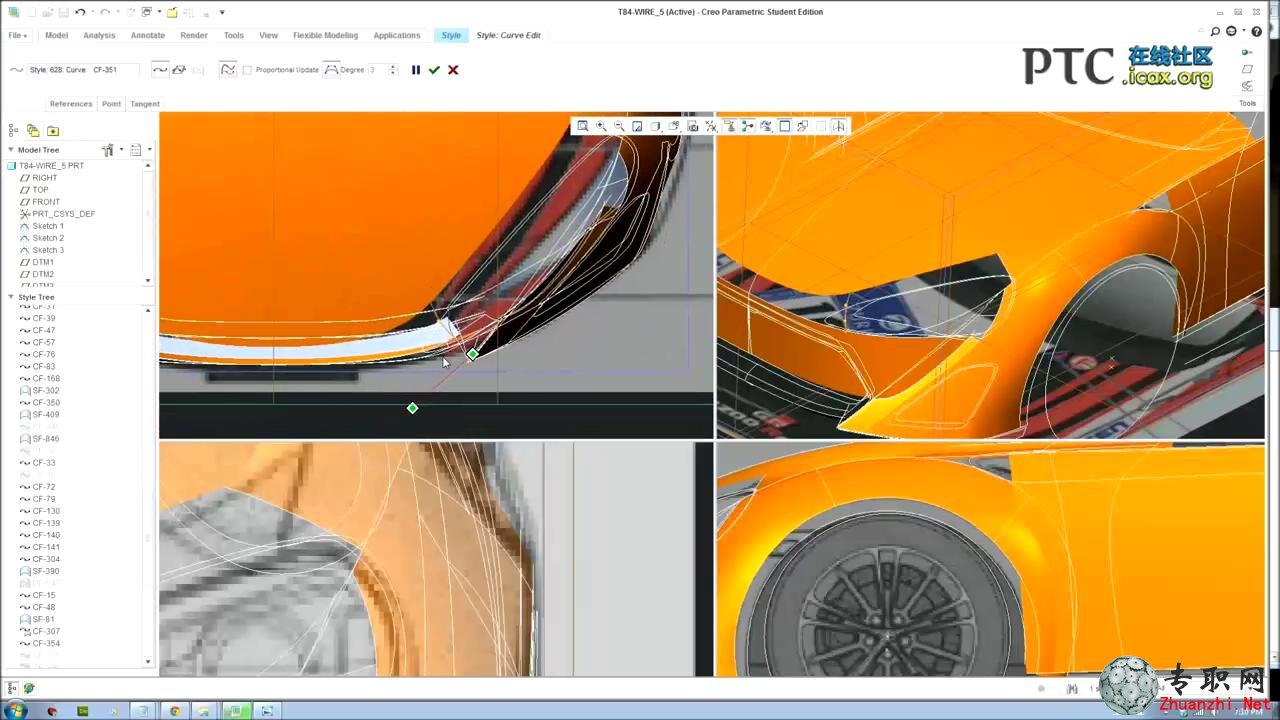Pause the curve edit feature

click(x=416, y=70)
